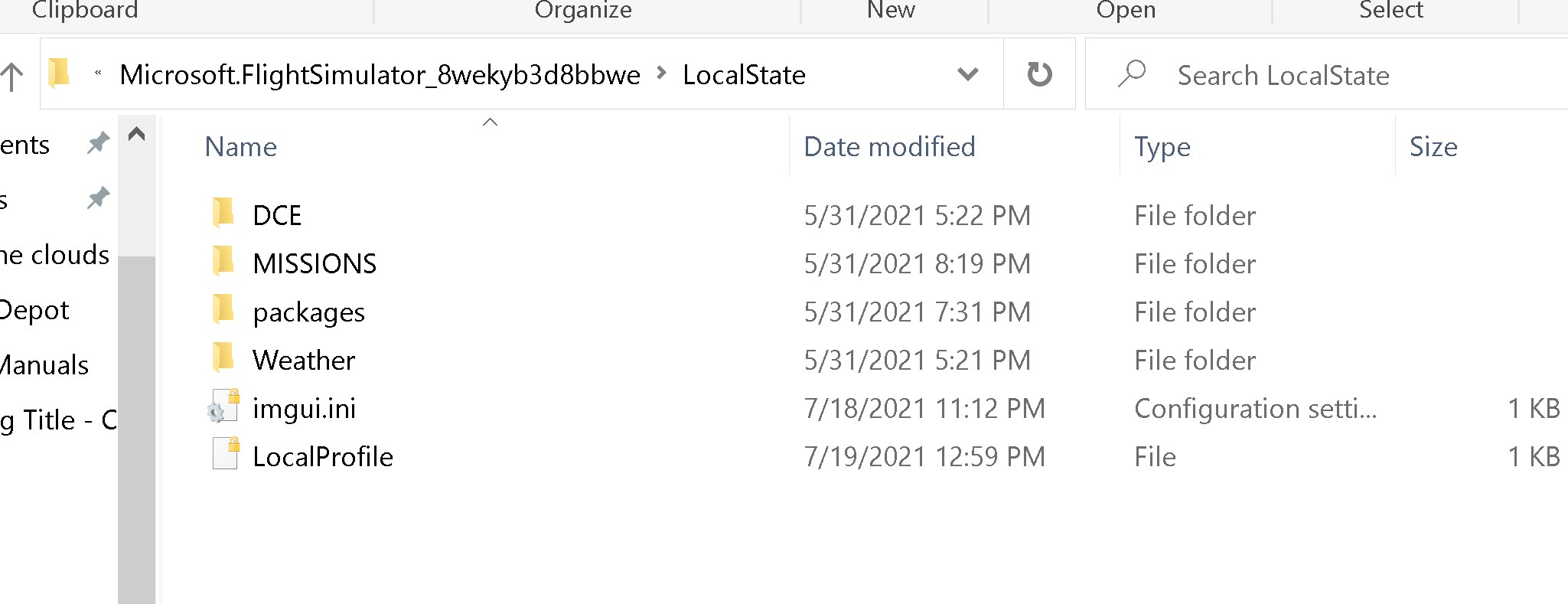Click the up-directory arrow icon
The height and width of the screenshot is (604, 1568).
[11, 77]
